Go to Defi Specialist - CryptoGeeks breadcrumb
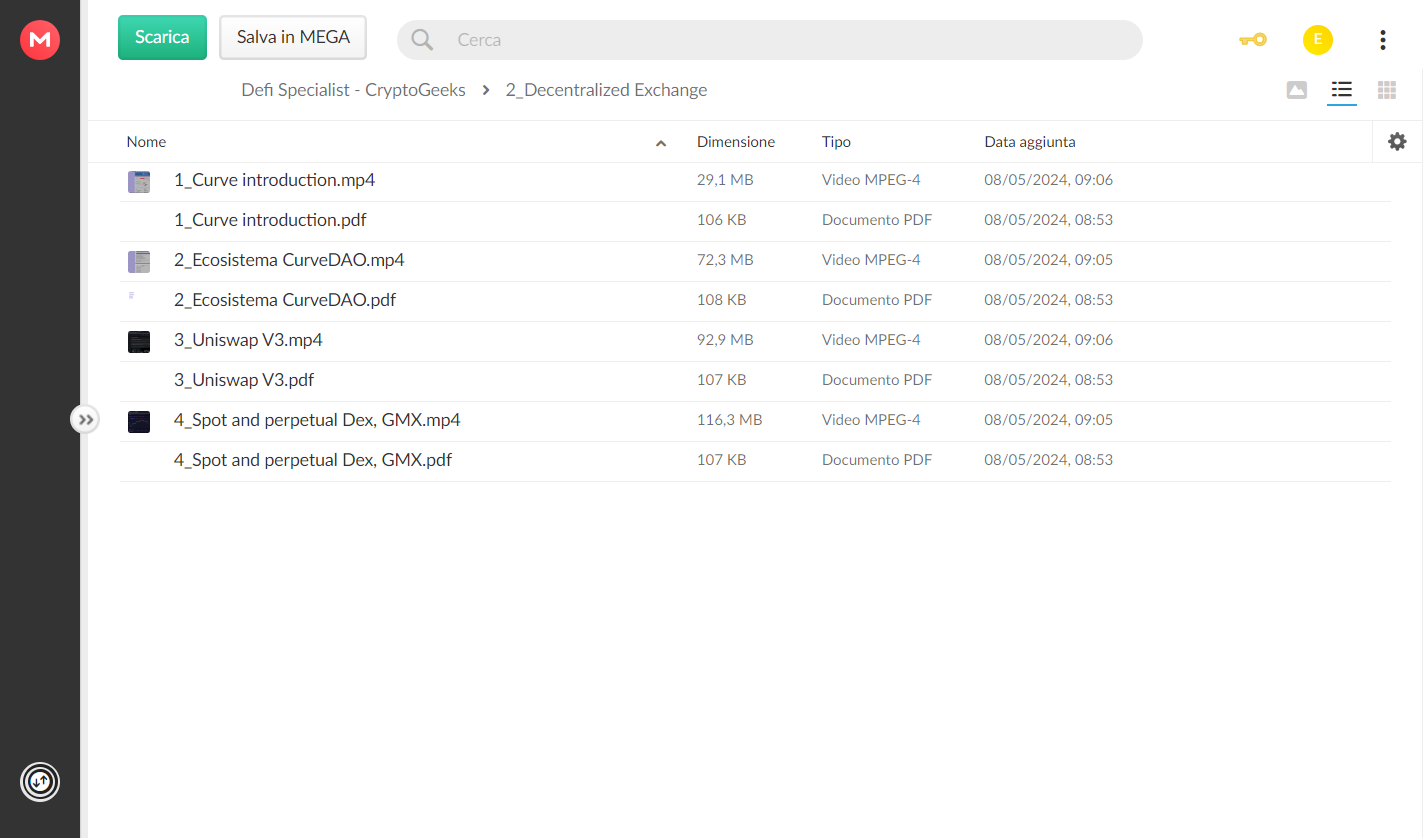This screenshot has width=1423, height=838. [x=353, y=90]
